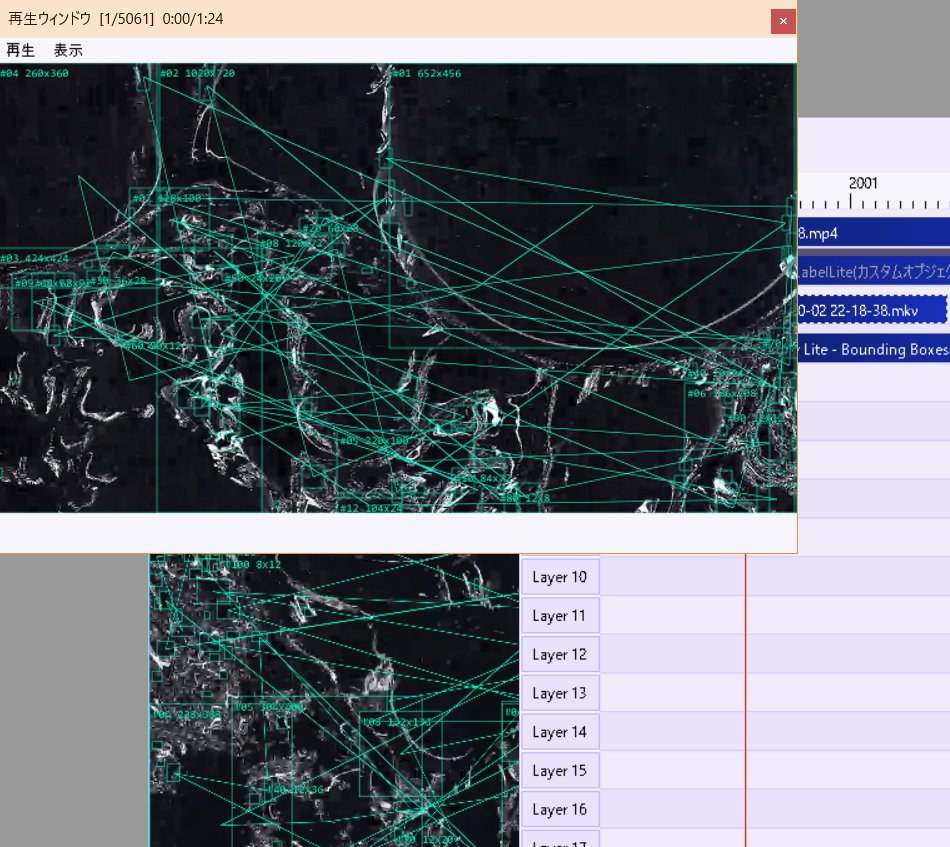Click the '#03 424x424' label in the preview
Screen dimensions: 950x847
[x=35, y=258]
